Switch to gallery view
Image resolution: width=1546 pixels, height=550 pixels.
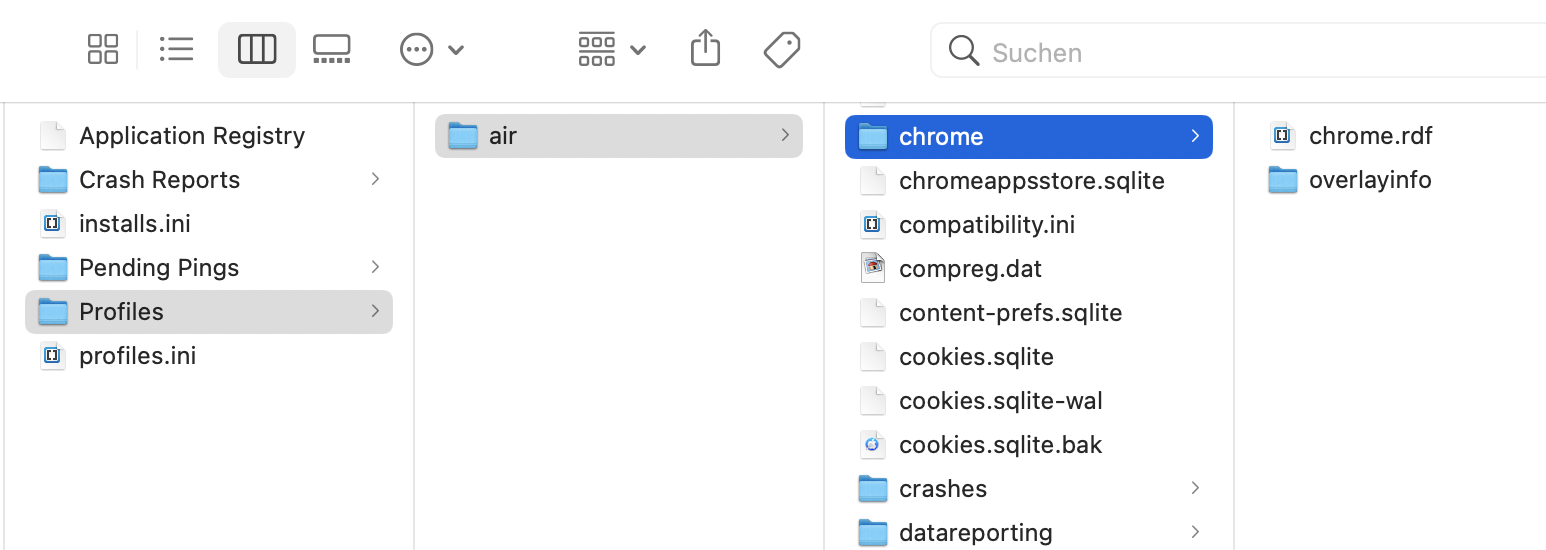(332, 49)
